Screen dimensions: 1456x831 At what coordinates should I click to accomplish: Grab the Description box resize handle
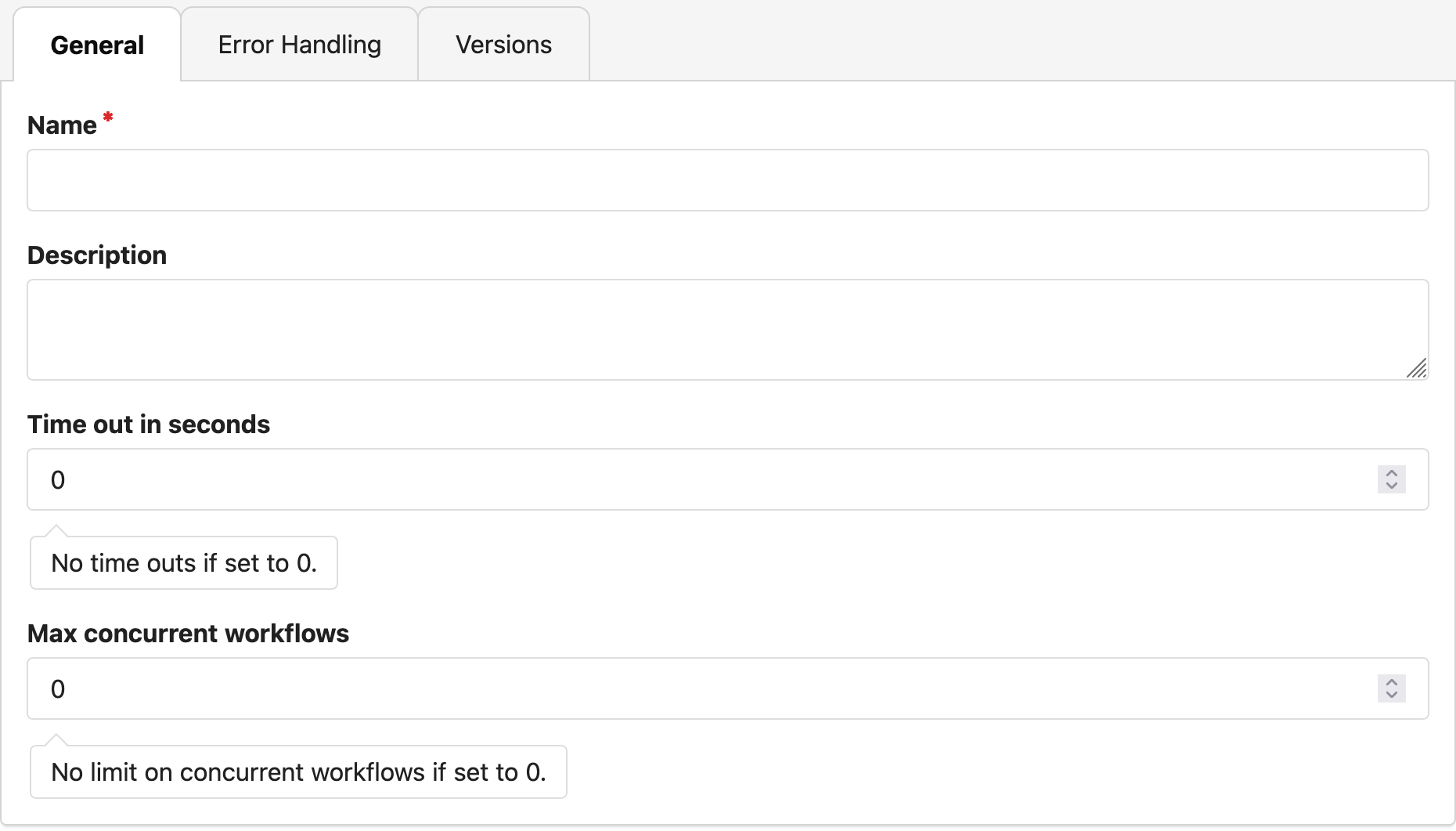[1417, 369]
